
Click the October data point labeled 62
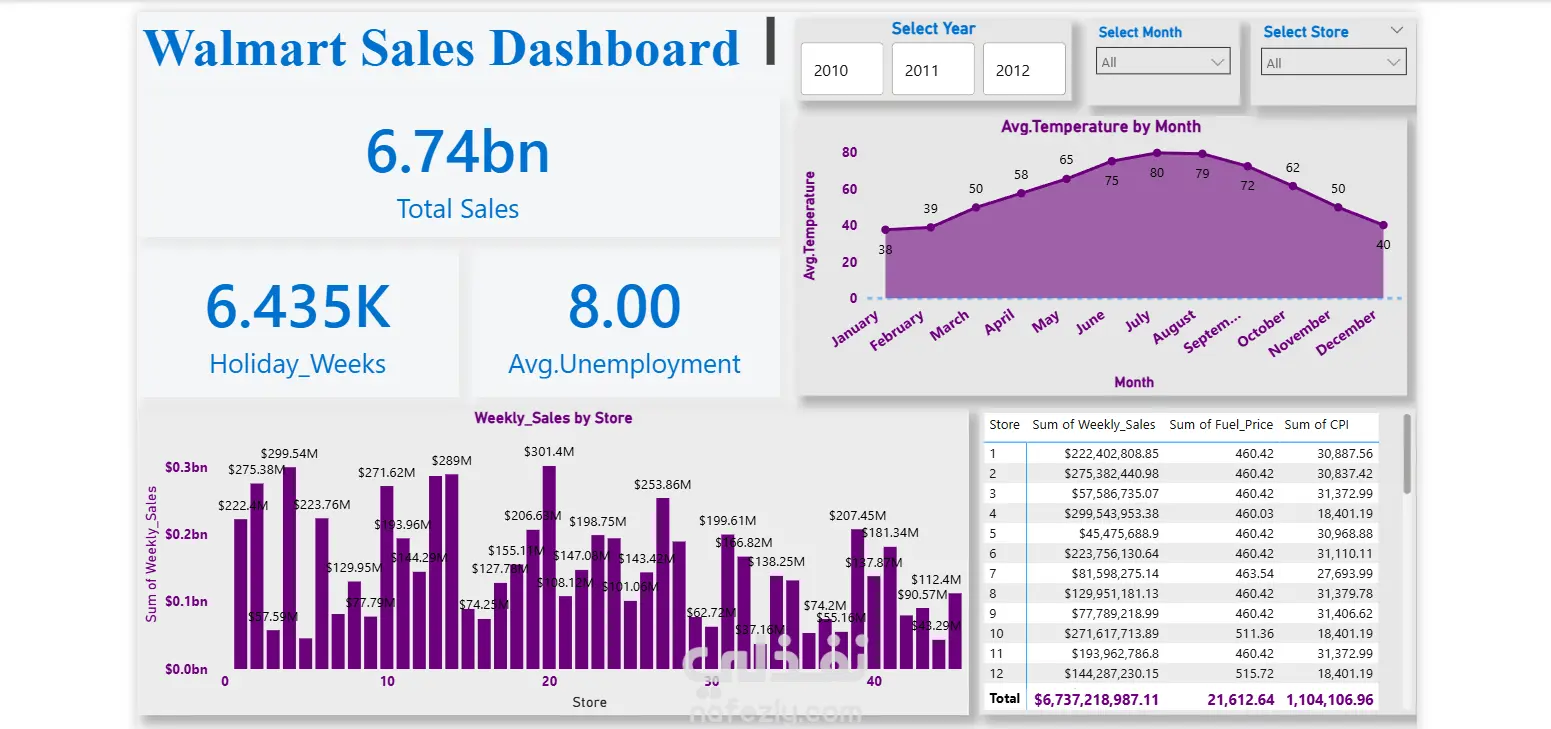point(1293,186)
